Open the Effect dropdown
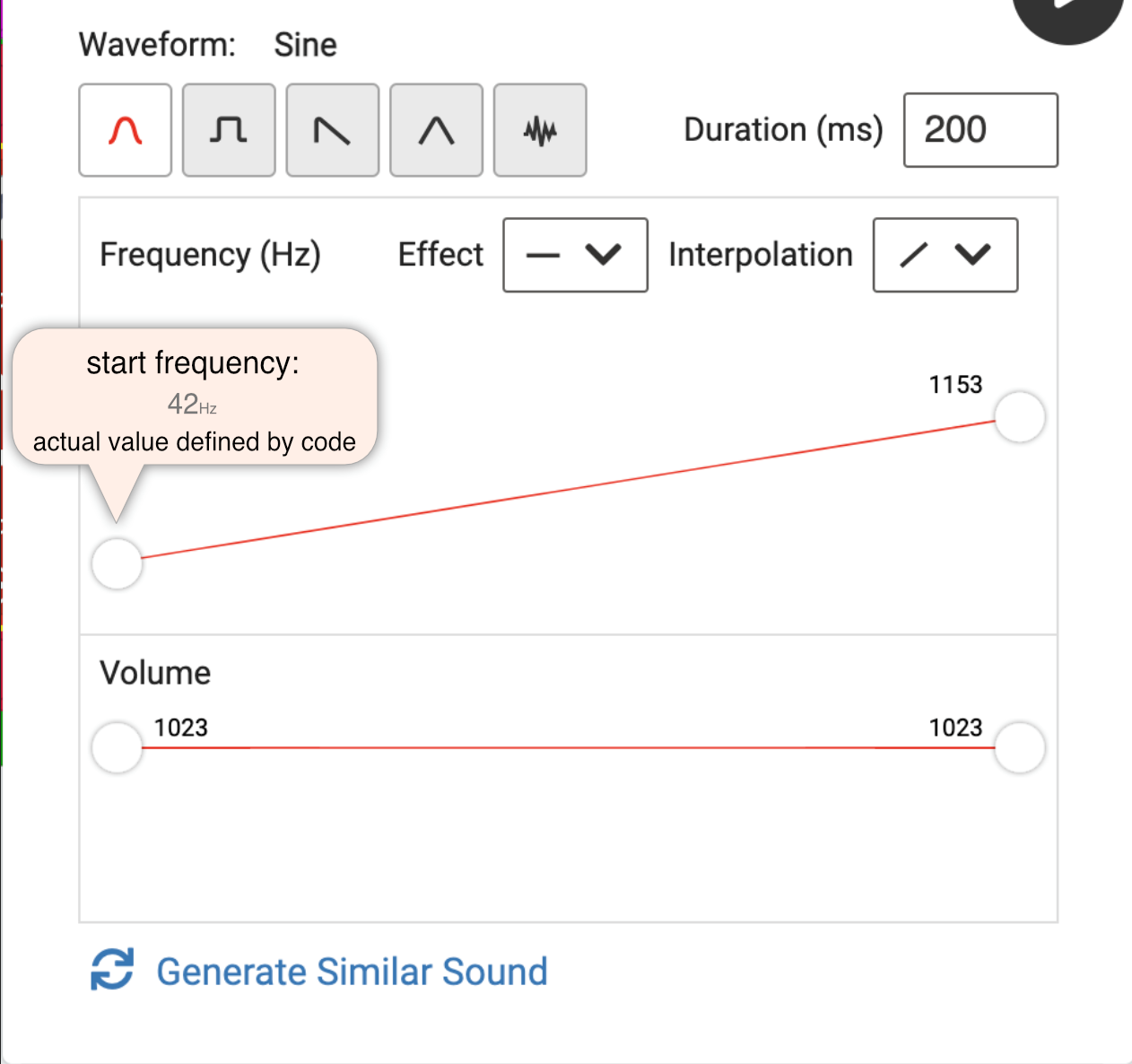Viewport: 1132px width, 1064px height. (575, 255)
